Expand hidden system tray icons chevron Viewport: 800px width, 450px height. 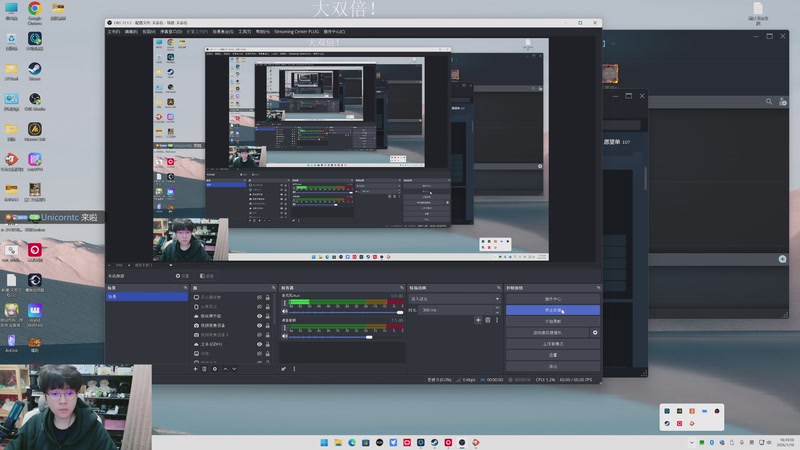pos(691,442)
